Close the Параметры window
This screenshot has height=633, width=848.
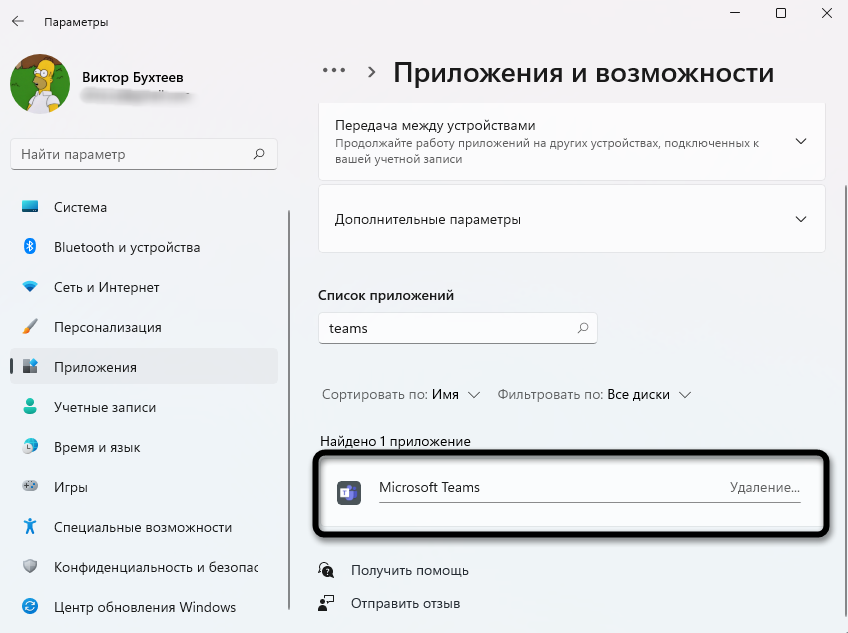tap(827, 13)
